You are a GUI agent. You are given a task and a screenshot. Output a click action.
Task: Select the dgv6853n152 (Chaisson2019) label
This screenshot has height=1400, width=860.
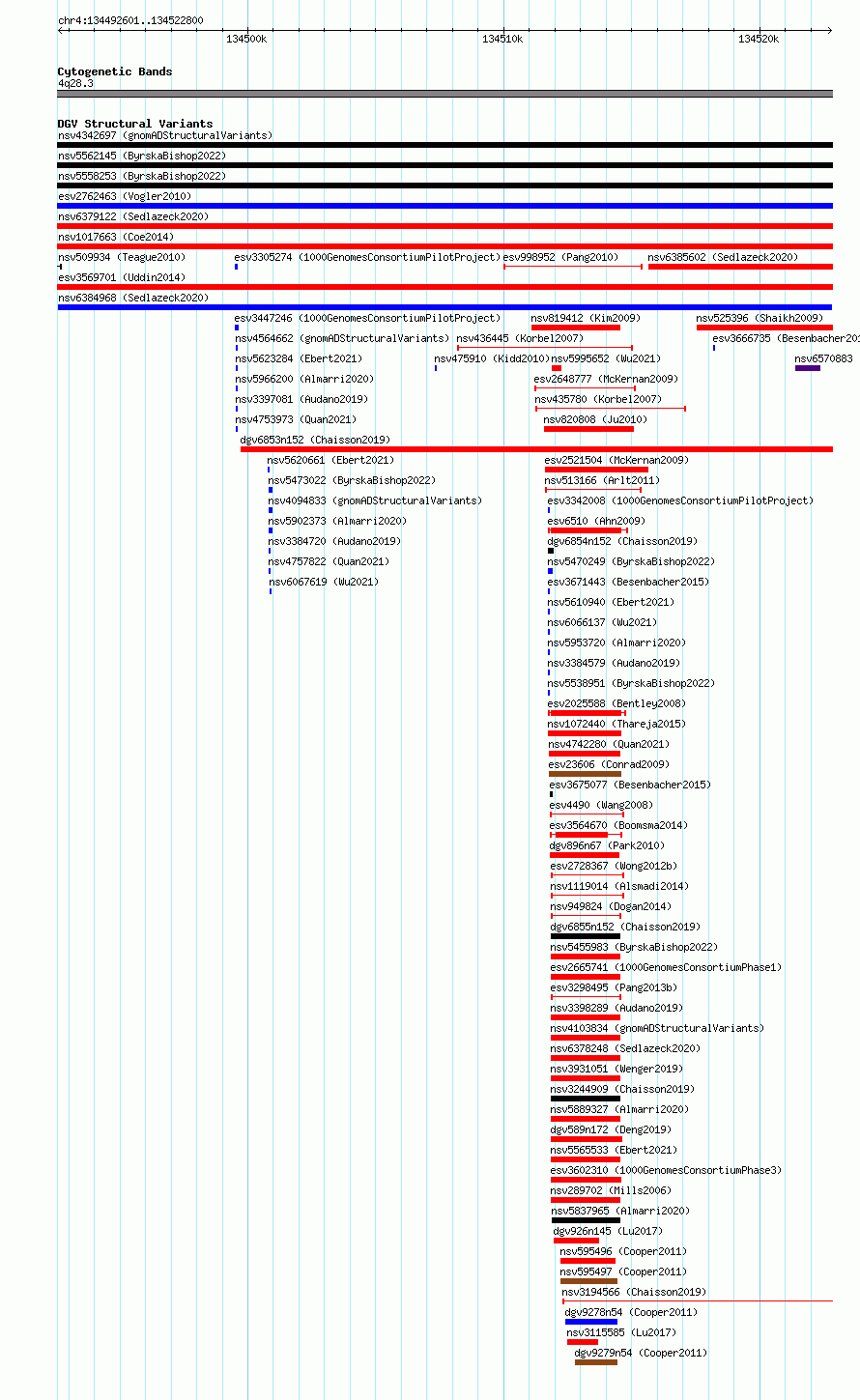[x=316, y=441]
